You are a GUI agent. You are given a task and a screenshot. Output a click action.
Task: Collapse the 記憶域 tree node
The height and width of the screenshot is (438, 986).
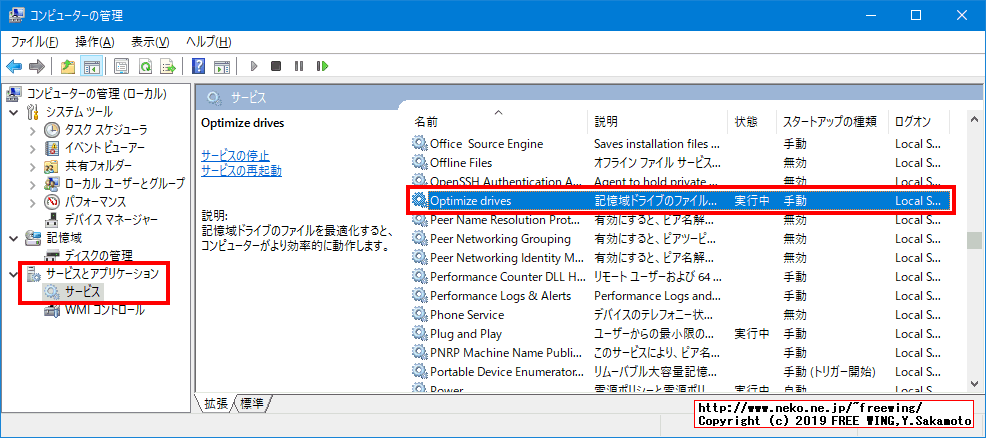pyautogui.click(x=13, y=238)
